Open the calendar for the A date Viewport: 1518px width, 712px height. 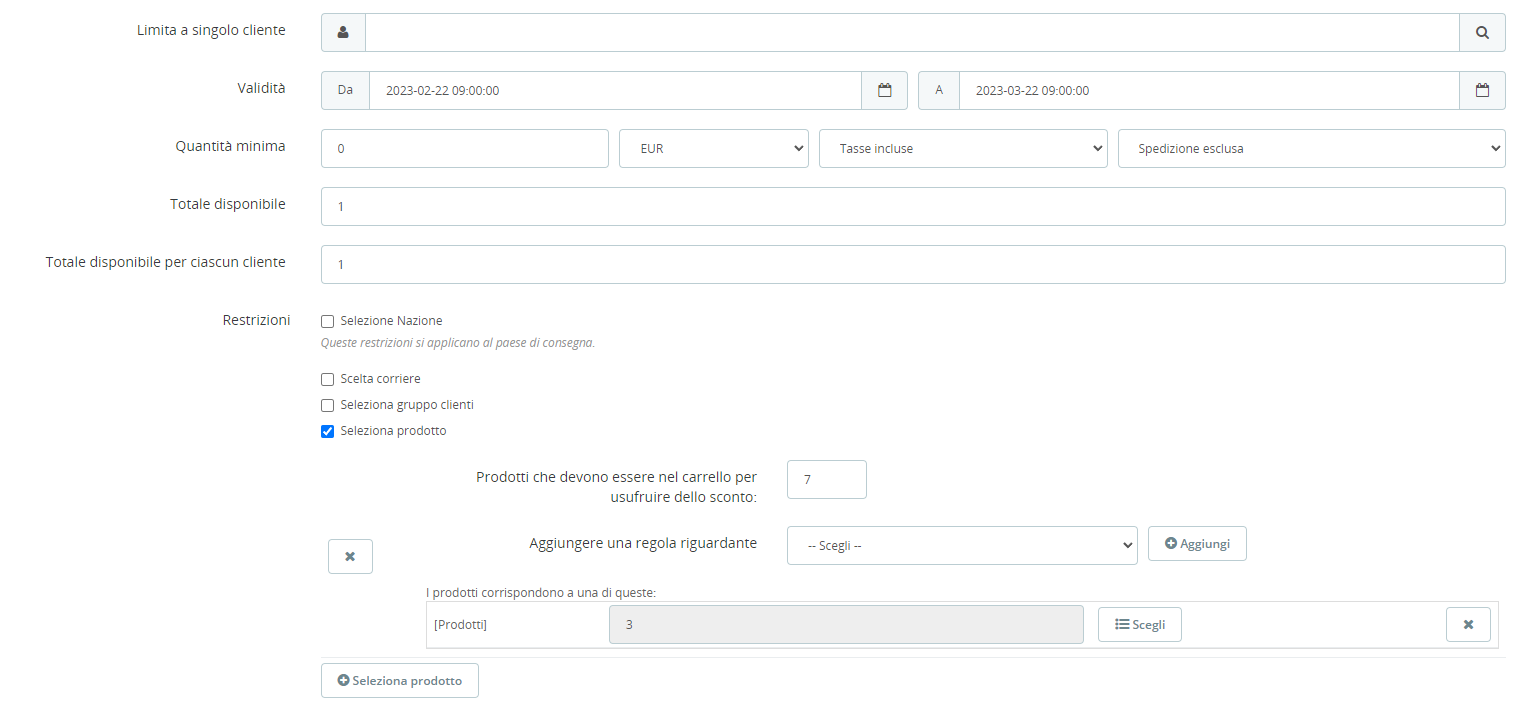coord(1482,90)
